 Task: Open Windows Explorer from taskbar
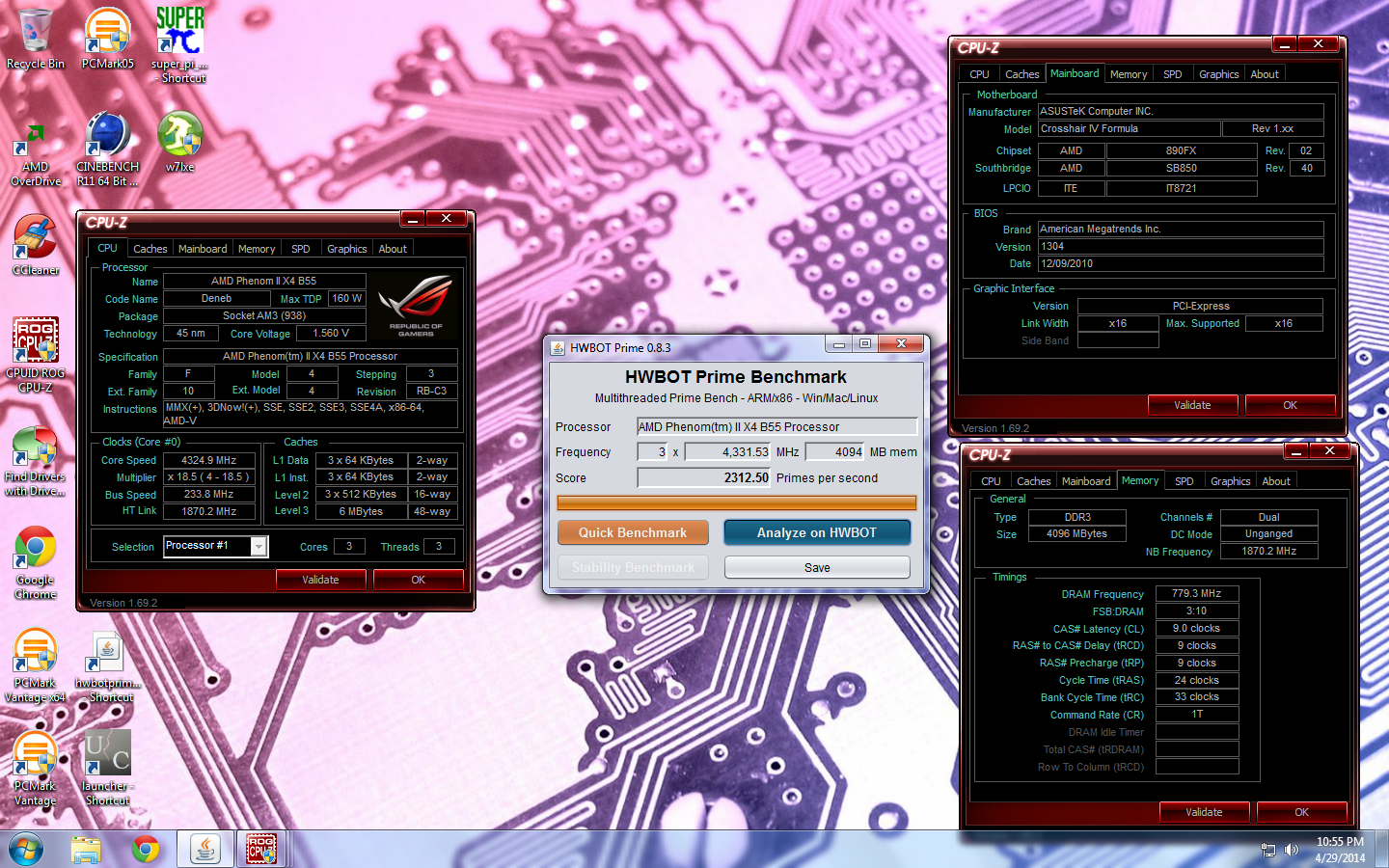pos(86,849)
